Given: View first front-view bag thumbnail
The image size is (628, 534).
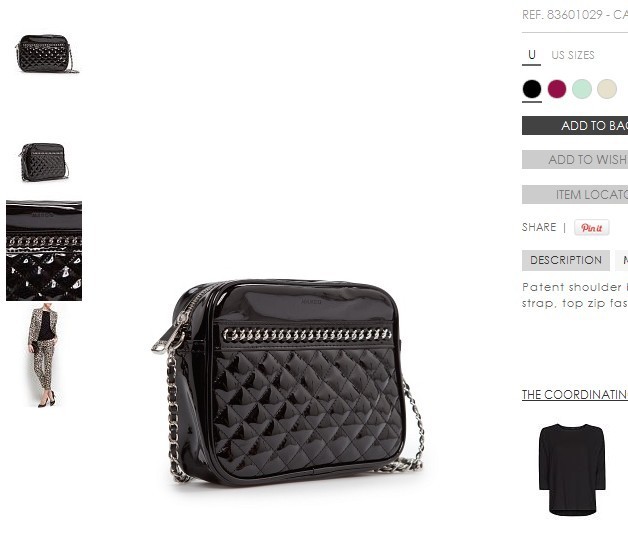Looking at the screenshot, I should tap(46, 54).
